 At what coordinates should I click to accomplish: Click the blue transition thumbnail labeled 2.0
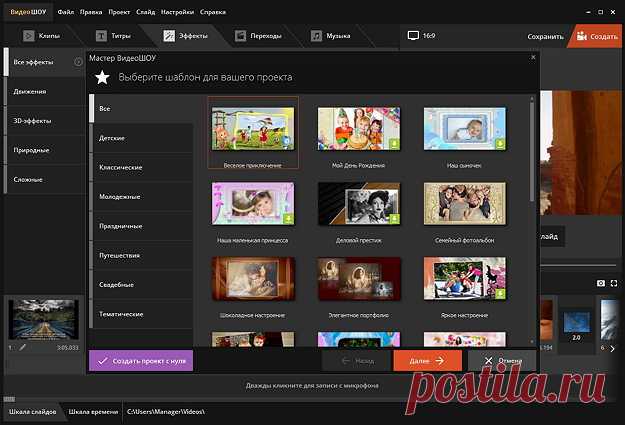576,322
